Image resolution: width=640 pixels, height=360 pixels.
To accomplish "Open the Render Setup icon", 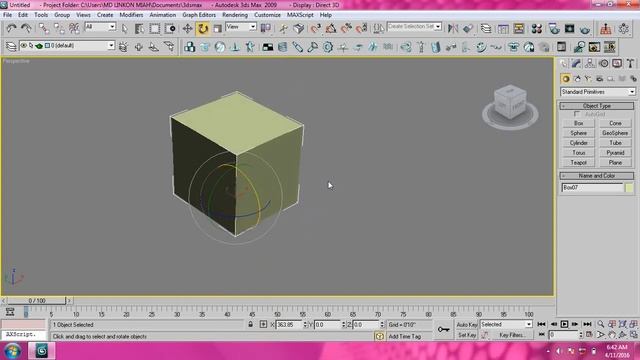I will pyautogui.click(x=554, y=28).
